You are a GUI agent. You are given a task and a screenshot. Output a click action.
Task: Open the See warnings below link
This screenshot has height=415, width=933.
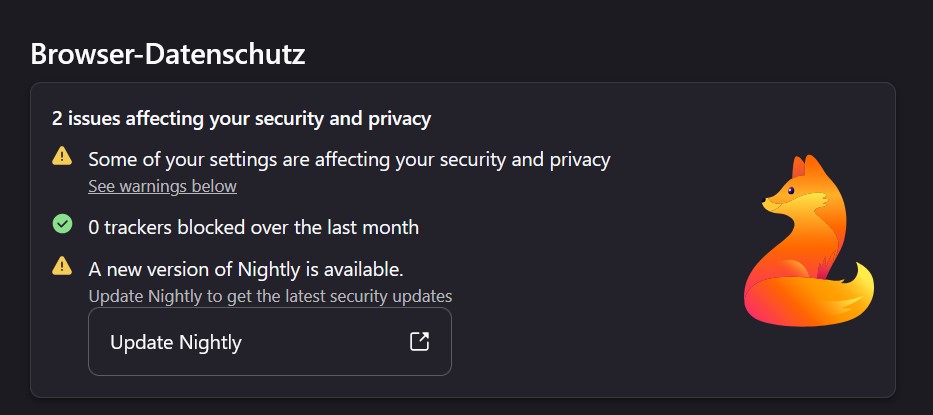[162, 186]
